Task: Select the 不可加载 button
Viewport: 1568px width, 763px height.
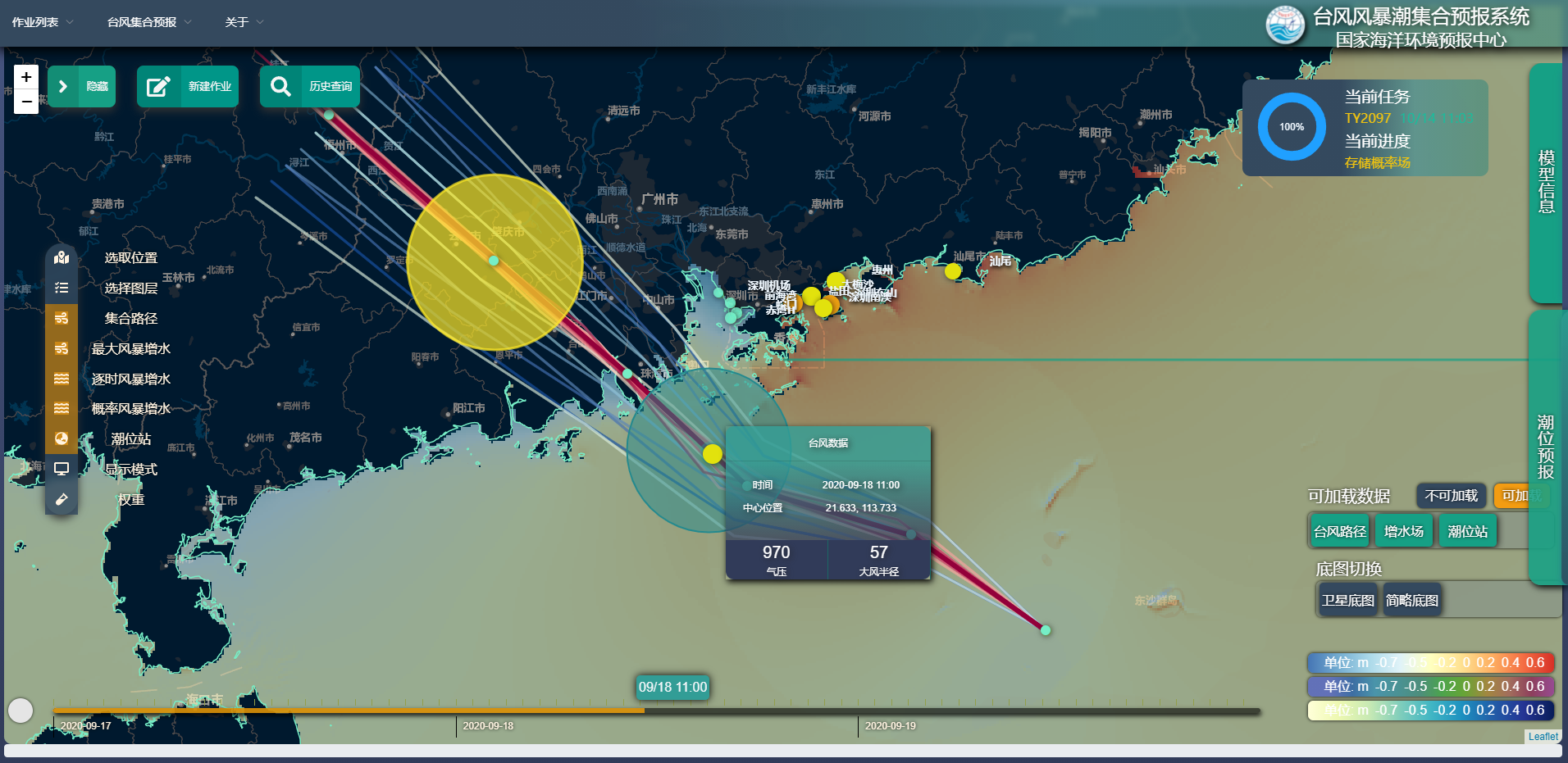Action: (x=1451, y=496)
